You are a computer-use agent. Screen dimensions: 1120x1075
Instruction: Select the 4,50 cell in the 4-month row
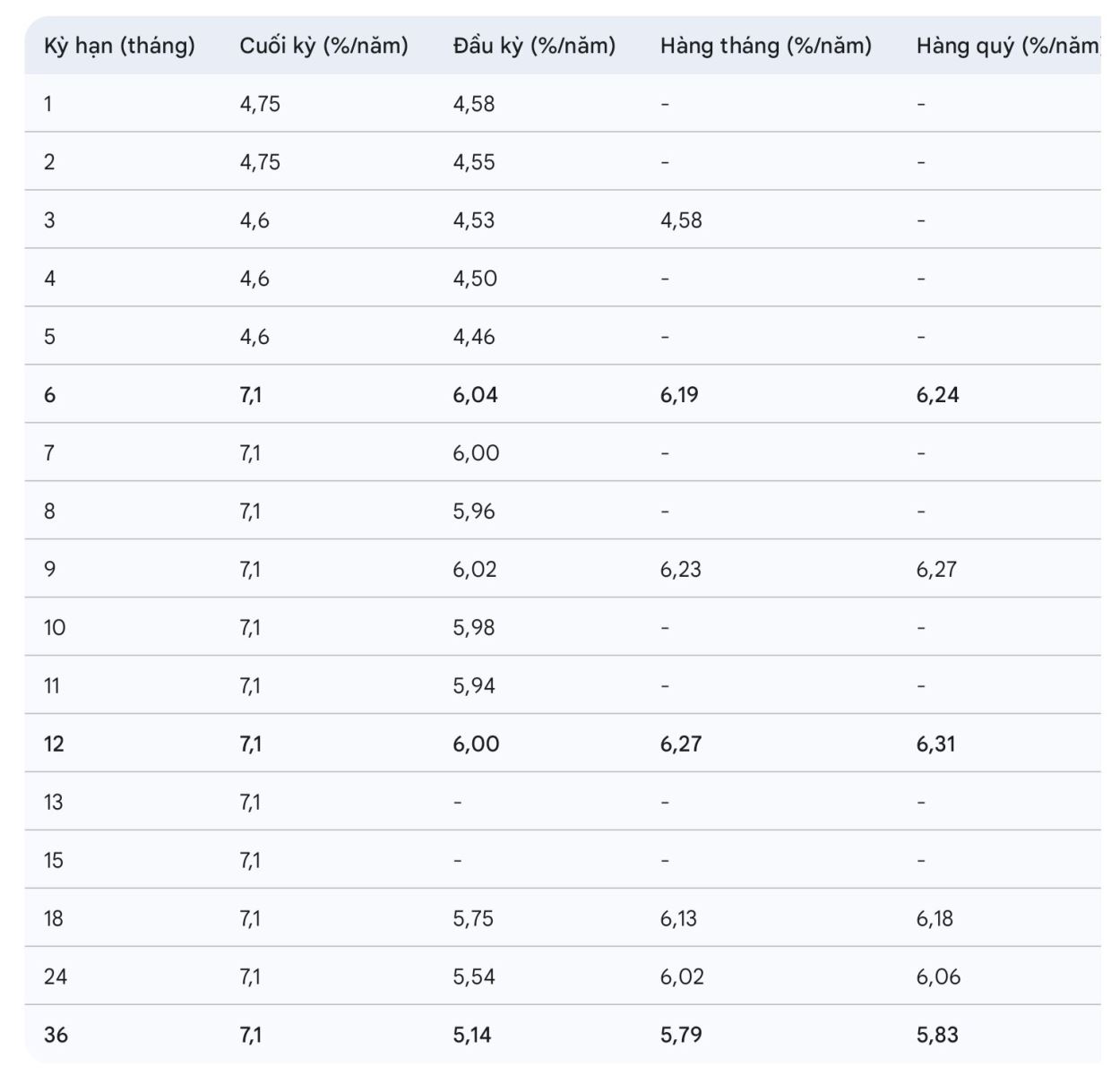pos(474,279)
